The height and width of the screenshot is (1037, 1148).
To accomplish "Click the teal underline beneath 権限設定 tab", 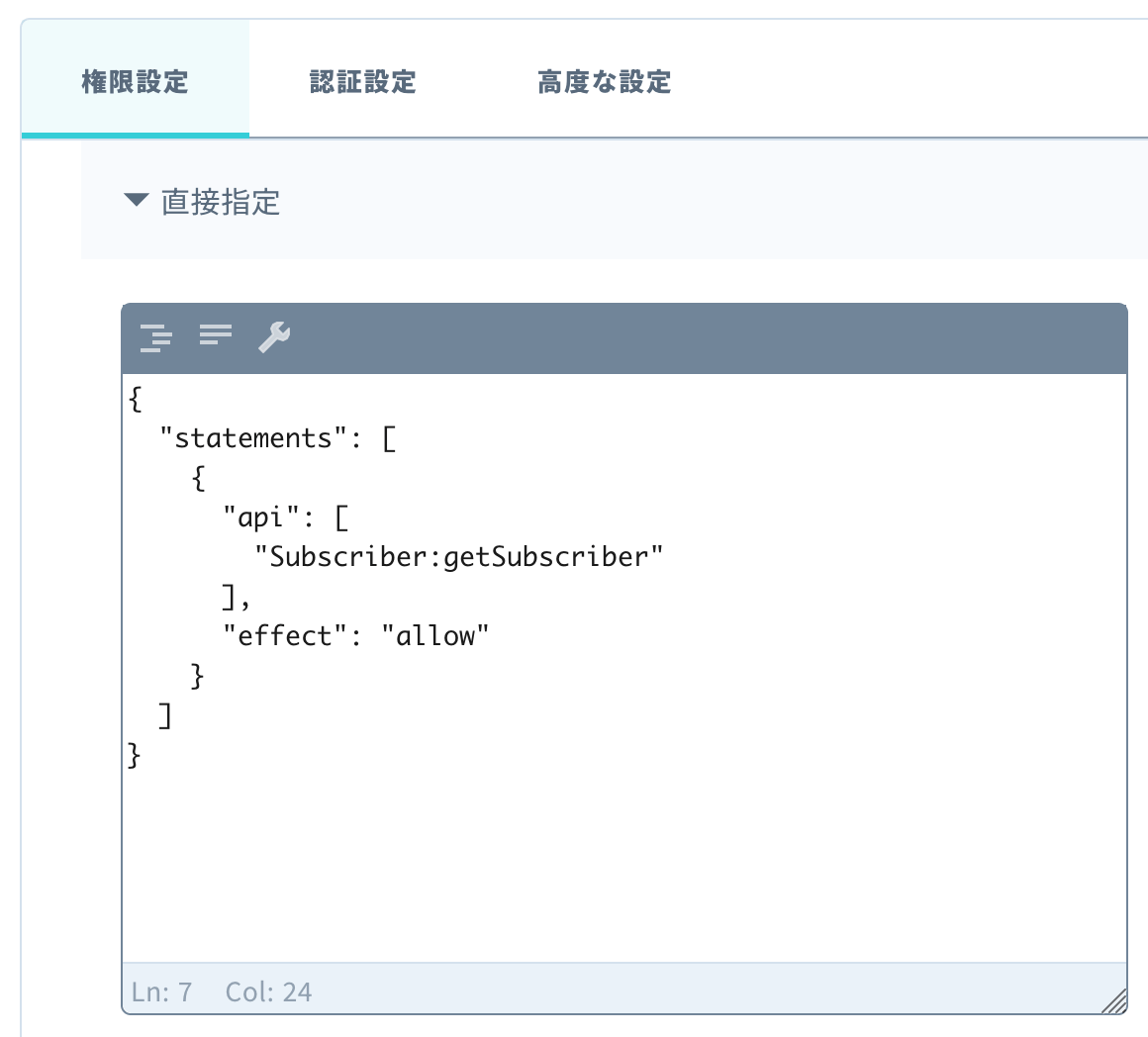I will coord(137,130).
